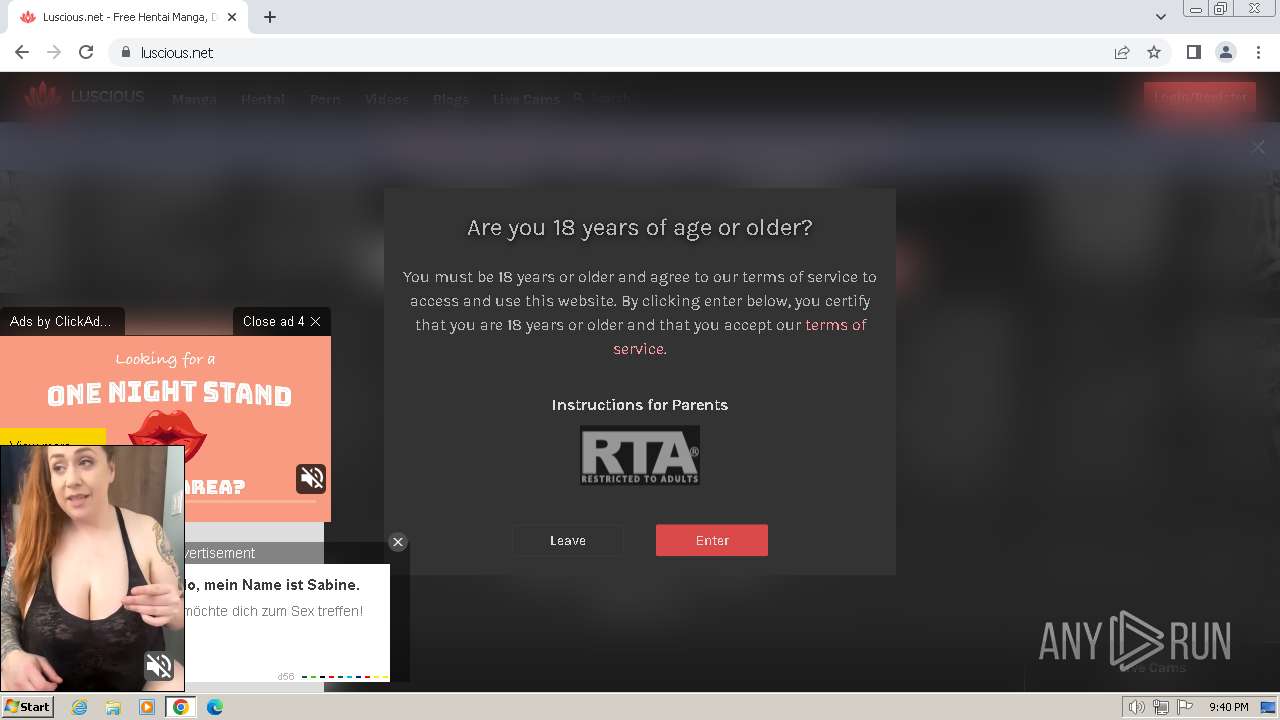This screenshot has height=720, width=1280.
Task: Go back to the previous page
Action: click(22, 52)
